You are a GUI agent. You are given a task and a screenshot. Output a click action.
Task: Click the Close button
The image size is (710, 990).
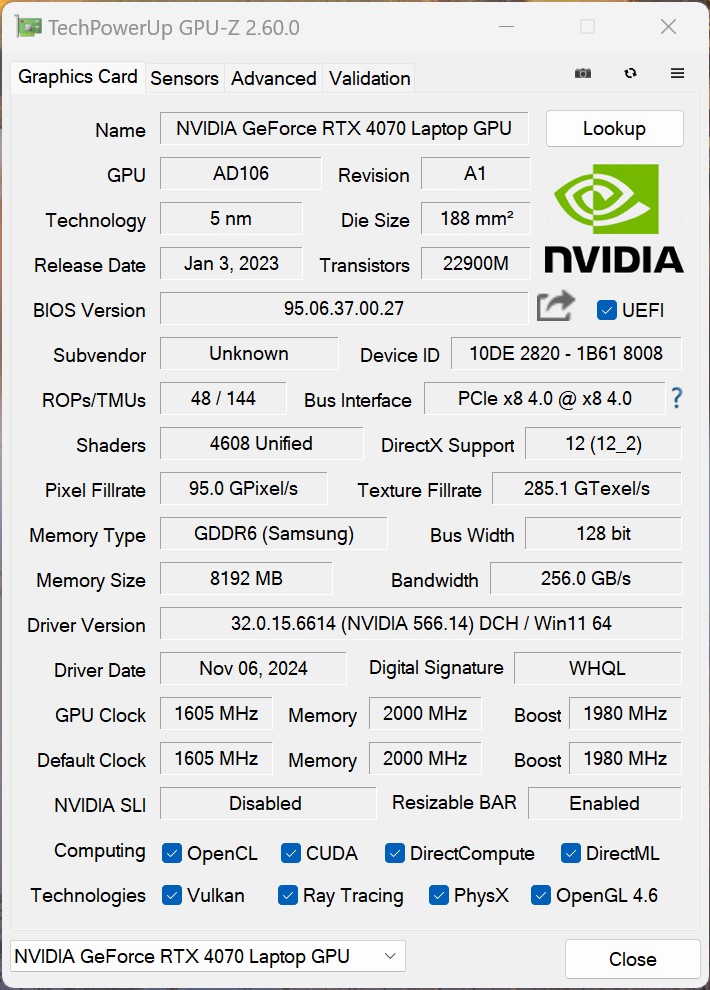point(632,959)
